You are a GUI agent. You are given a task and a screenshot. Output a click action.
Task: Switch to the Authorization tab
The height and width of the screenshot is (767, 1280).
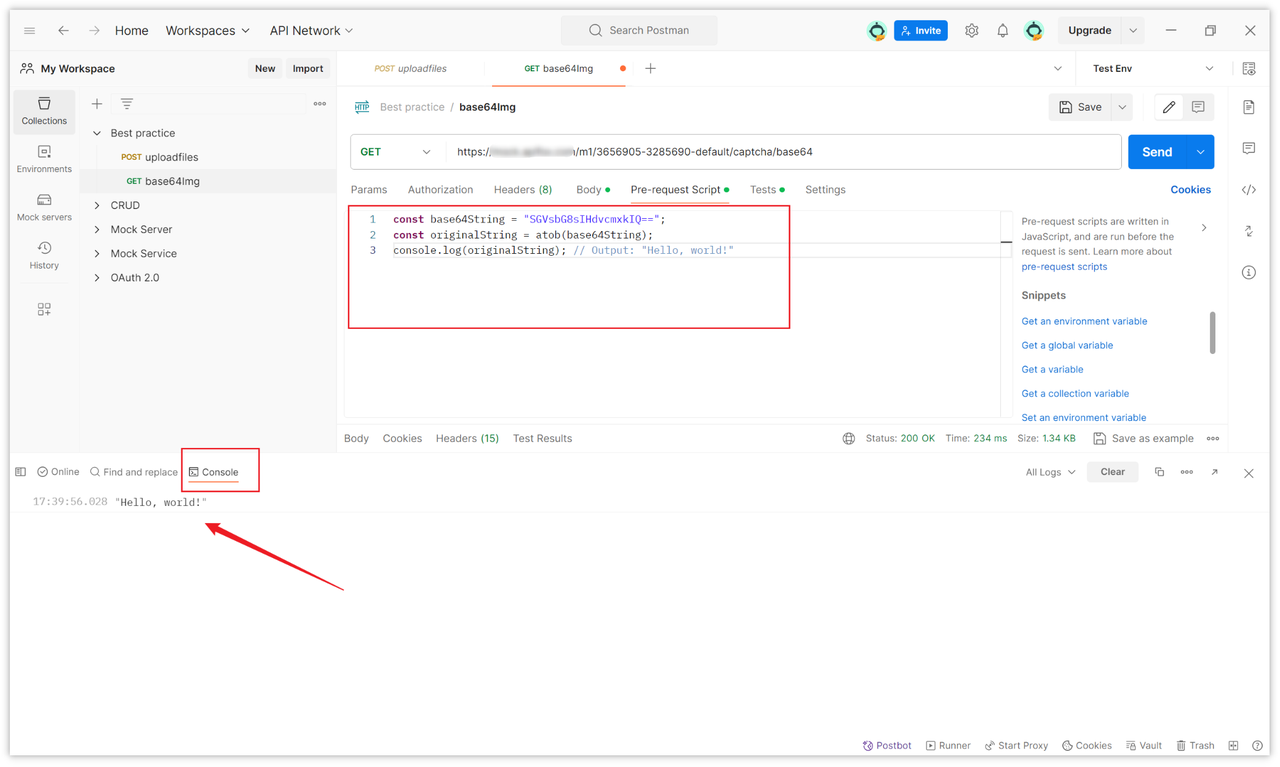point(440,190)
